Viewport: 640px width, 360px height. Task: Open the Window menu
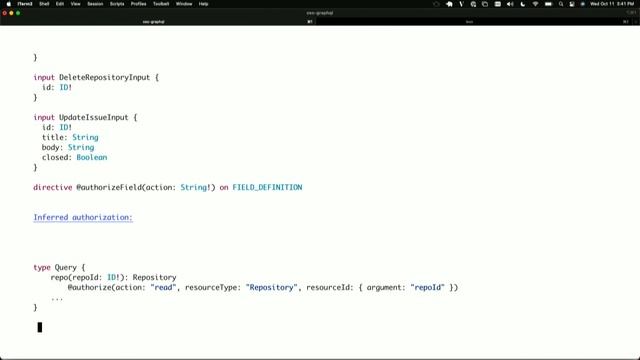(184, 4)
